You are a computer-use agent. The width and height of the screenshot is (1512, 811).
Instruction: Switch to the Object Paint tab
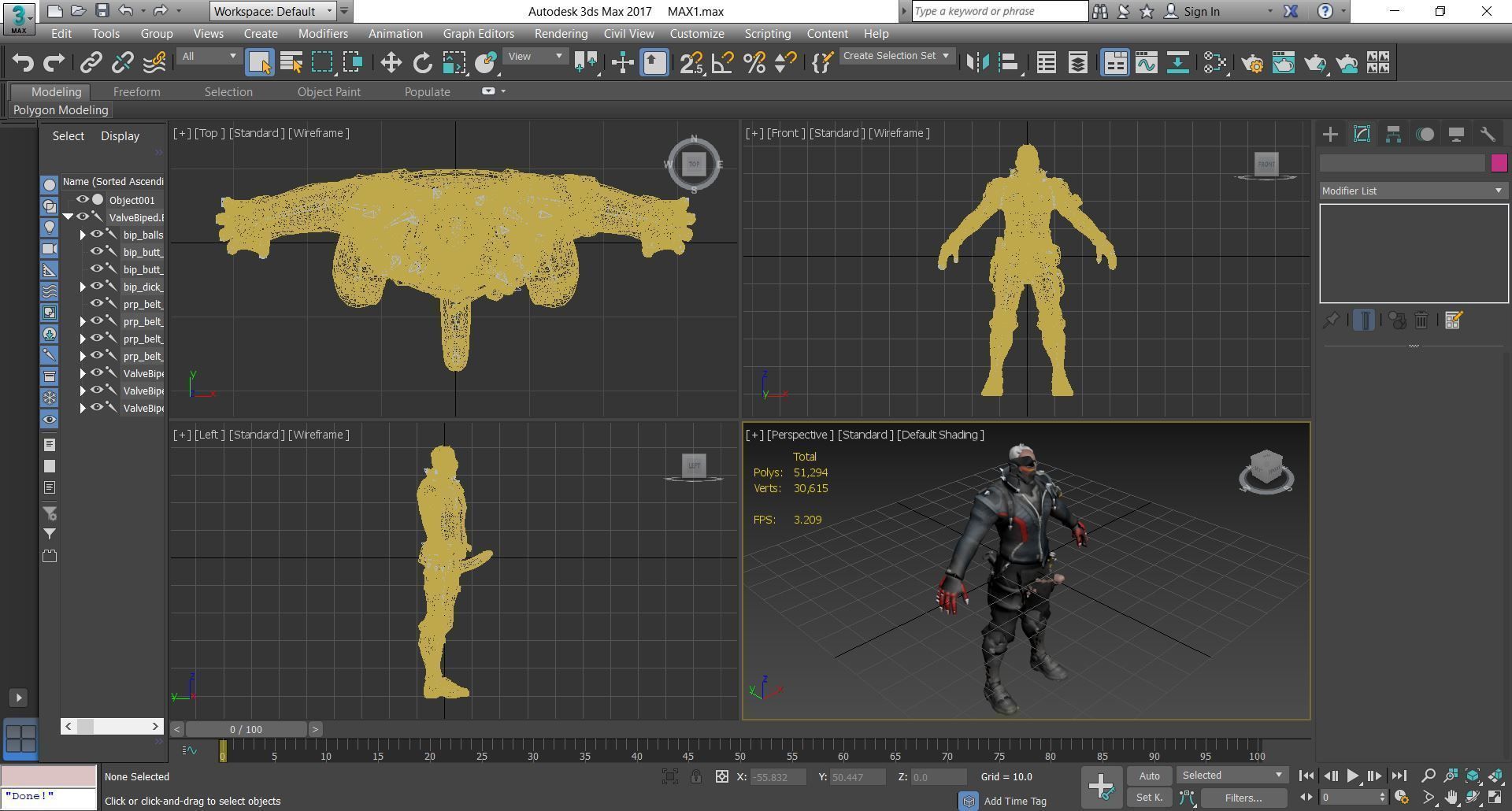(328, 92)
